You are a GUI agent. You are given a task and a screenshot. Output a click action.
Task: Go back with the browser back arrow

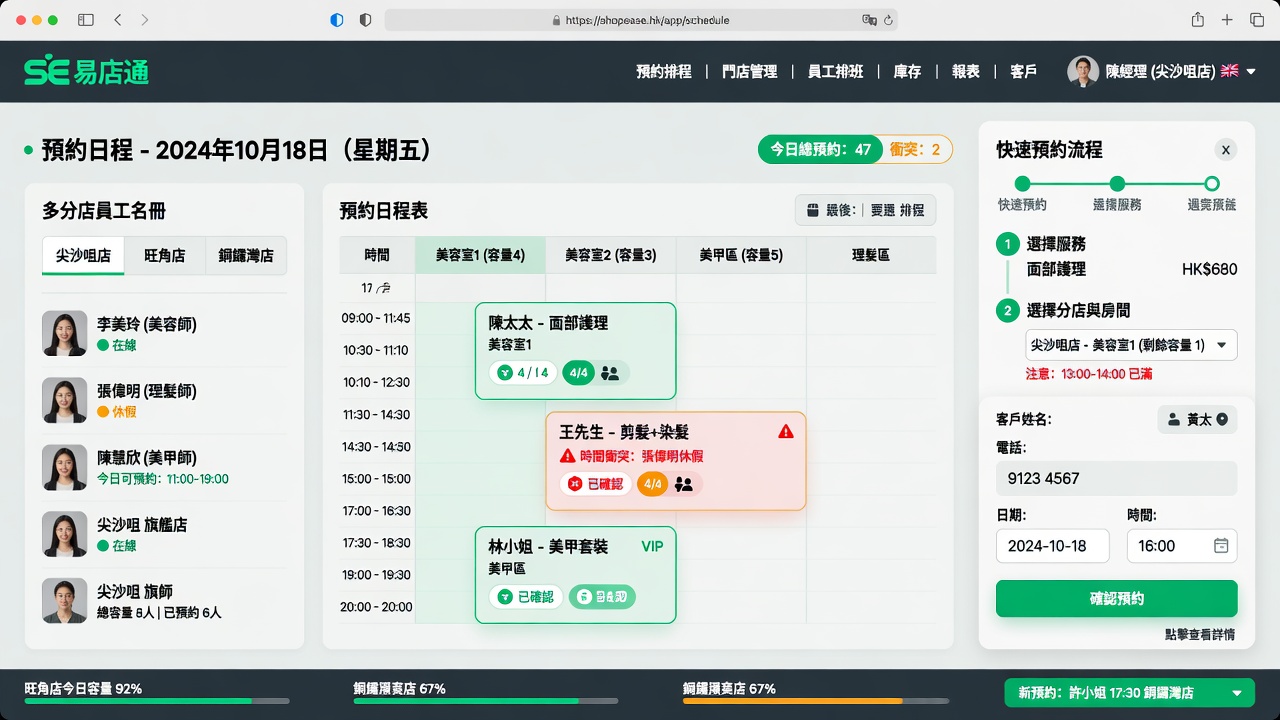click(118, 20)
